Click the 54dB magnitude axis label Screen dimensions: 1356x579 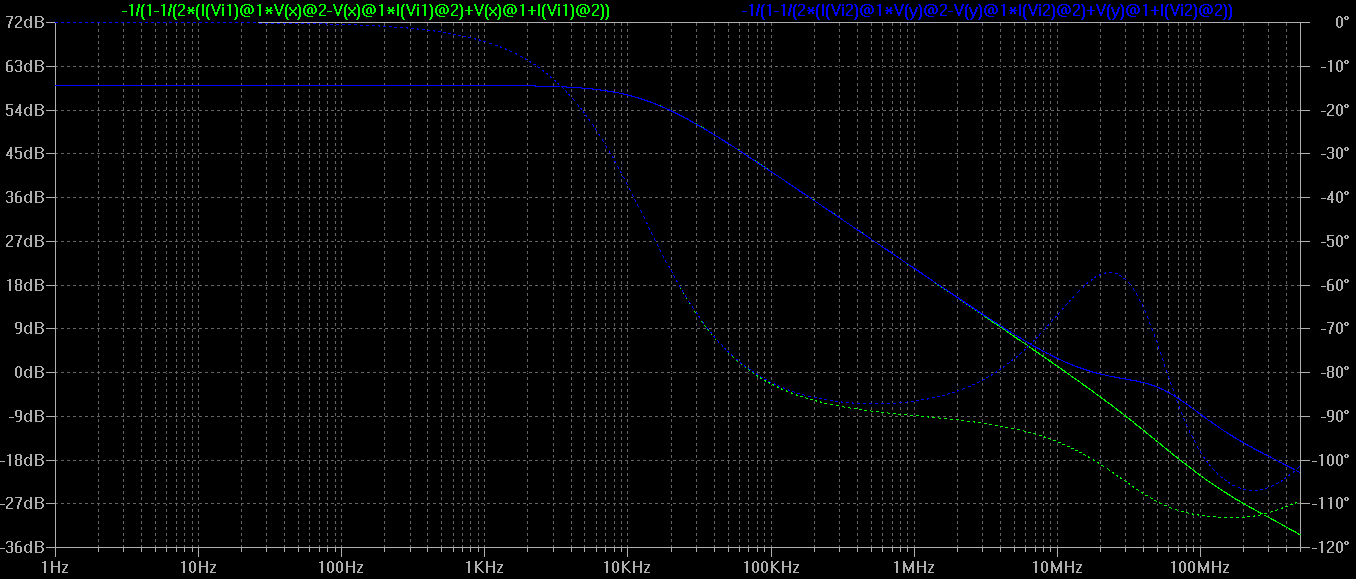24,110
